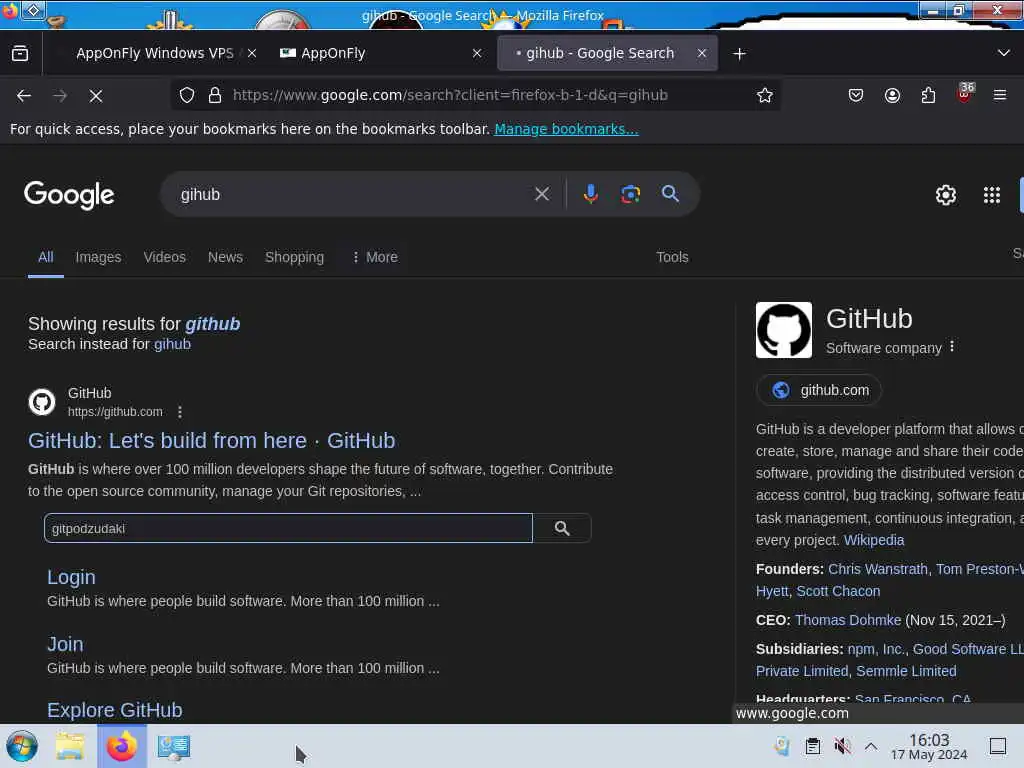Open the Tools search options
The height and width of the screenshot is (768, 1024).
point(672,257)
